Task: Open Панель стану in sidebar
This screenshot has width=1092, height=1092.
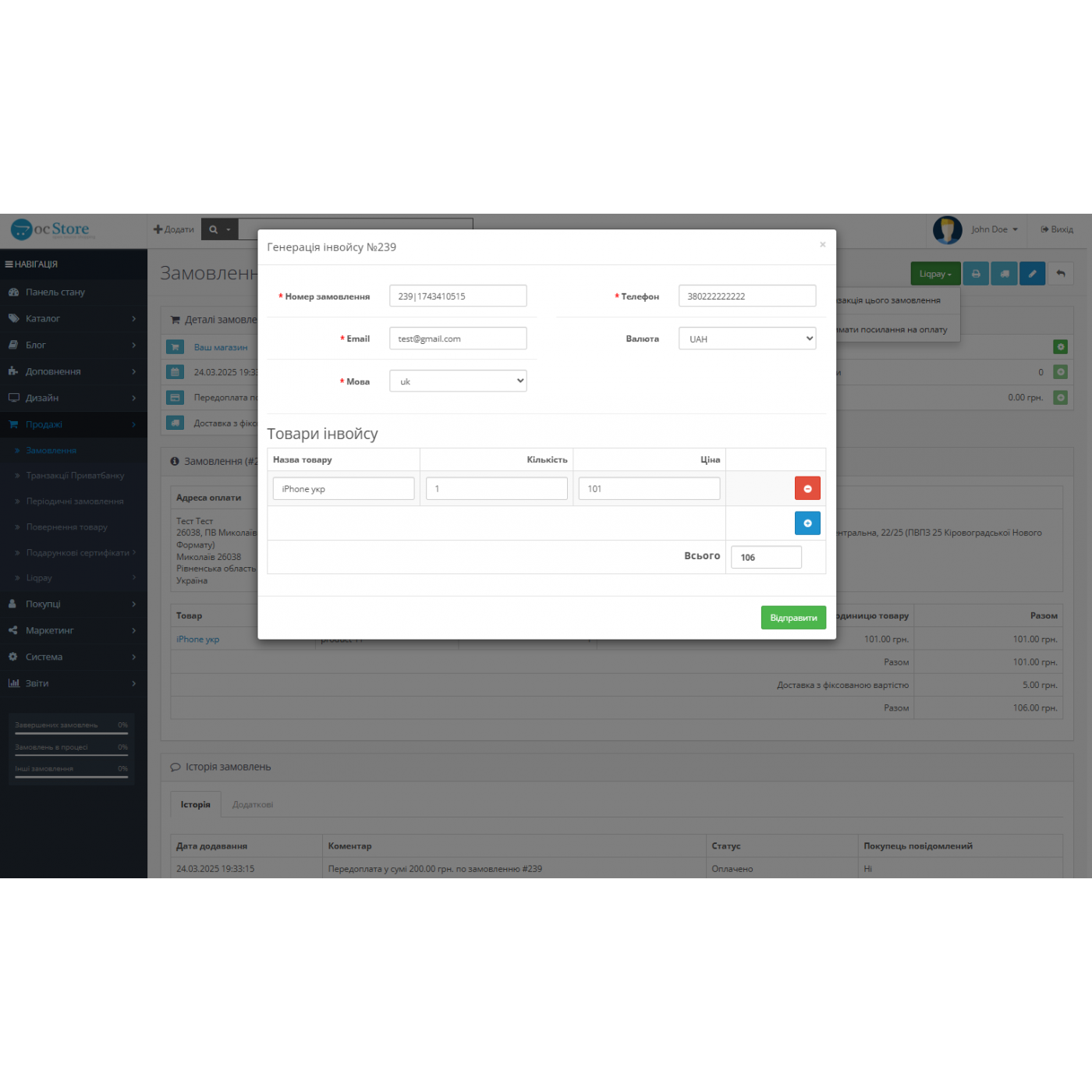Action: click(55, 292)
